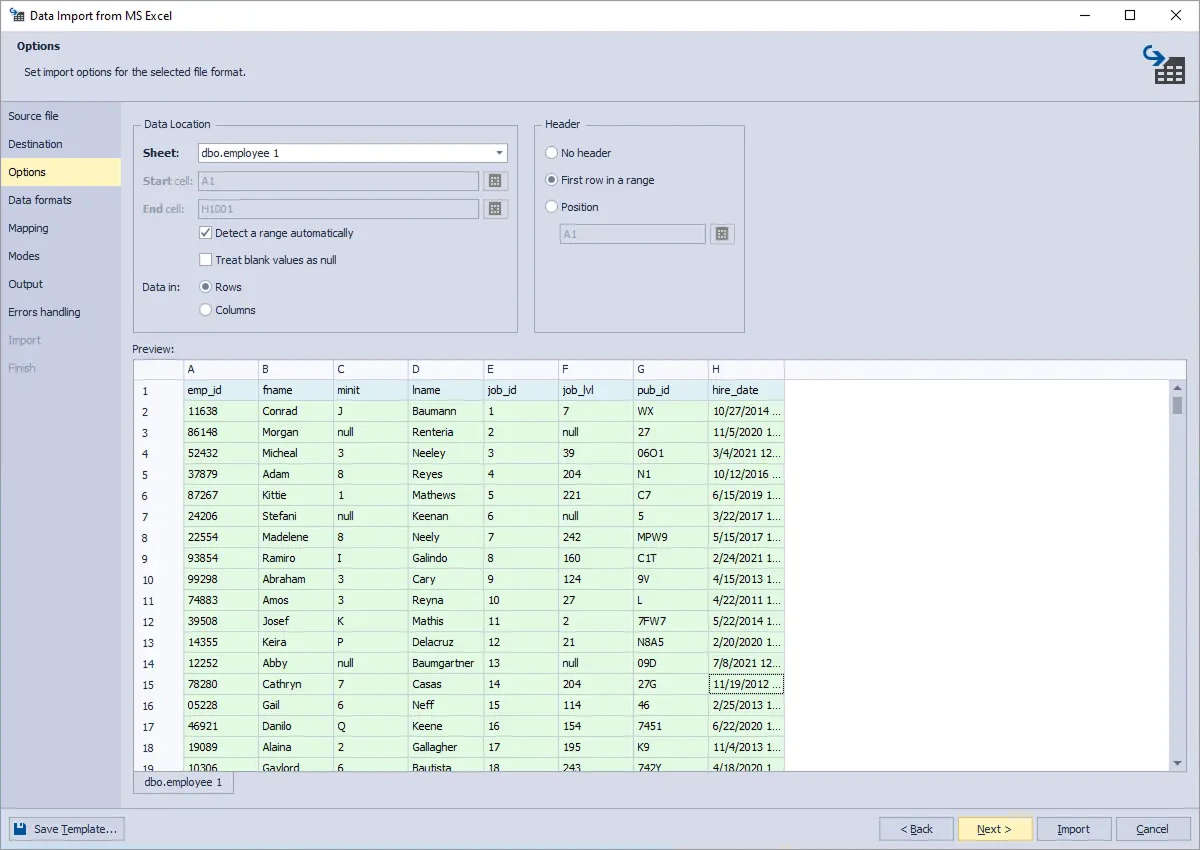The height and width of the screenshot is (850, 1200).
Task: Open Save Template dialog
Action: [66, 828]
